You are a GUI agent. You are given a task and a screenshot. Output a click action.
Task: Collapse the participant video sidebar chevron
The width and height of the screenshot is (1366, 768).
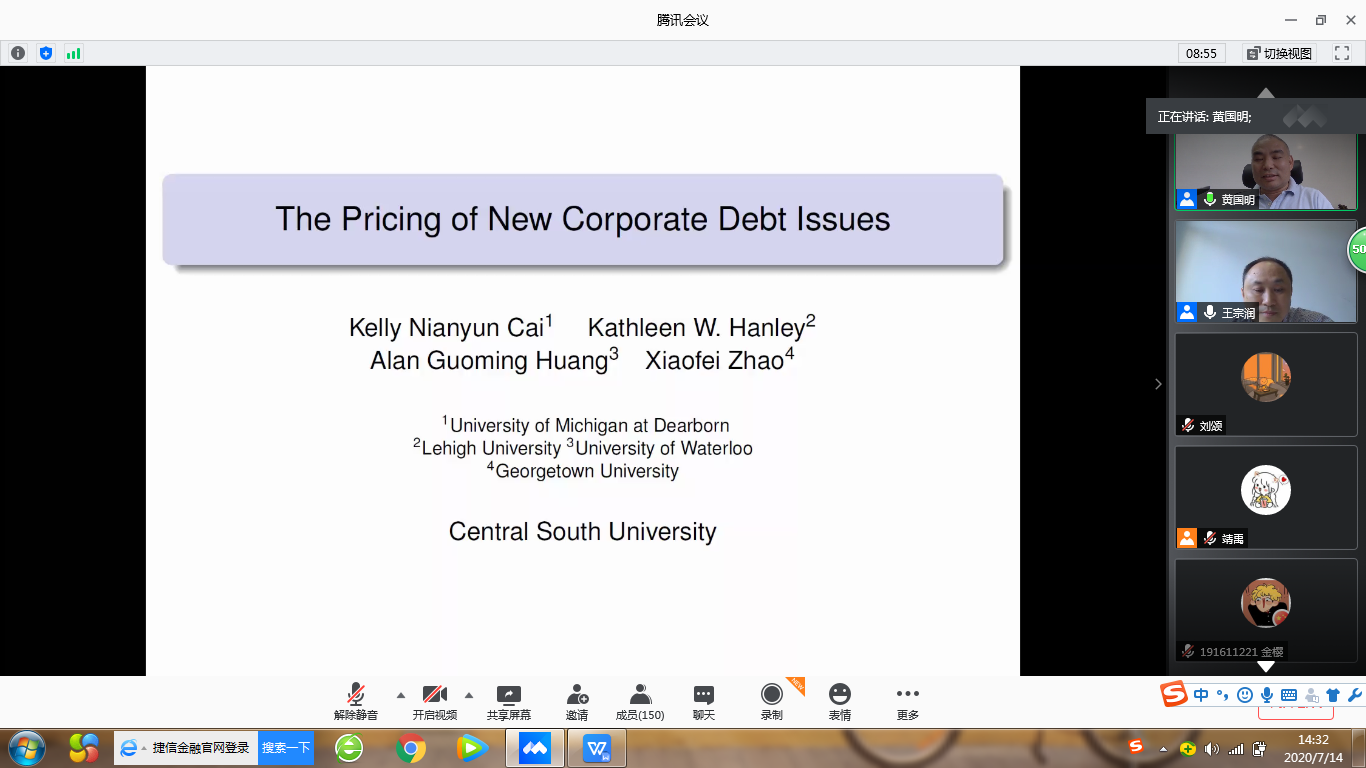click(1158, 384)
